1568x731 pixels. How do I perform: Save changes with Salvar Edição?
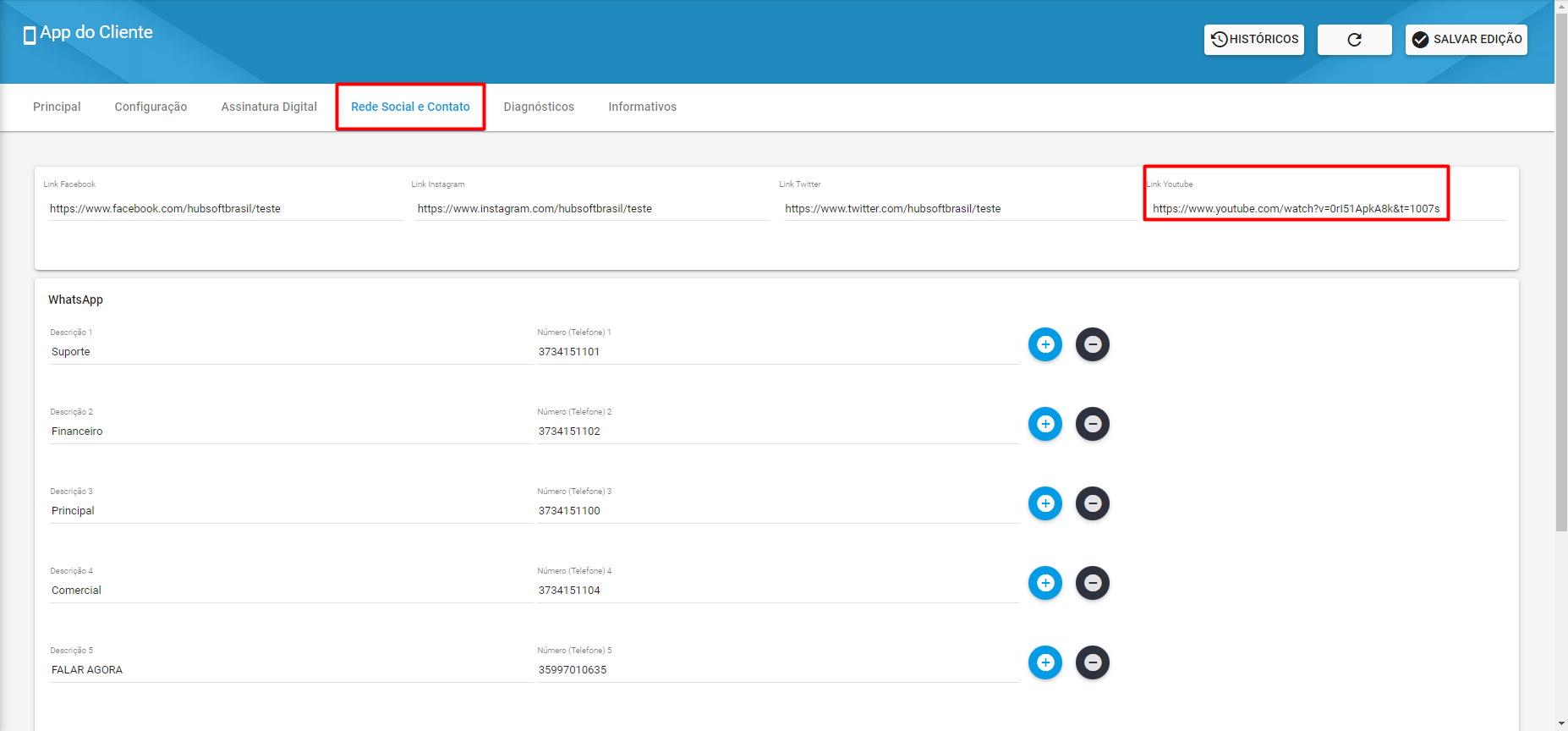coord(1466,40)
